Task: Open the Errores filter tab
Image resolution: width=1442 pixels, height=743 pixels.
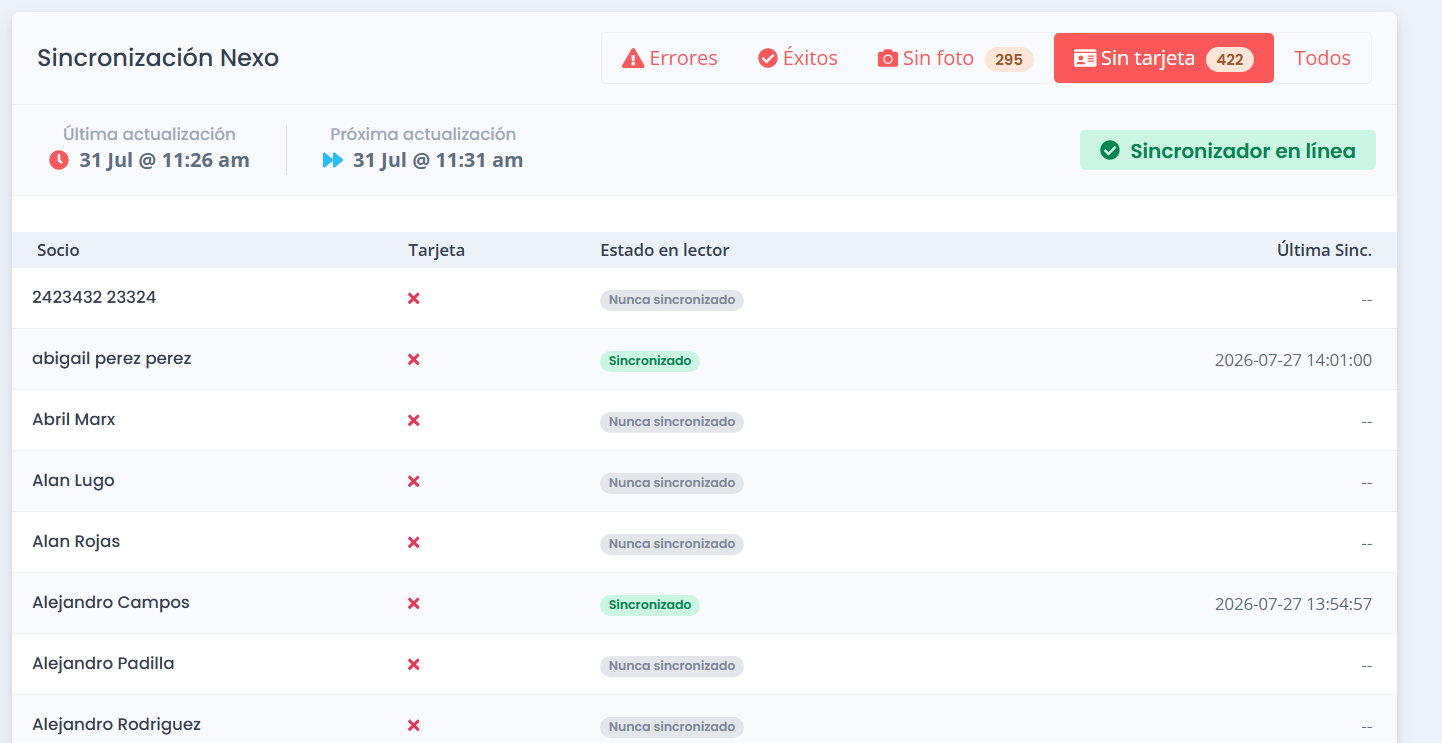Action: point(670,58)
